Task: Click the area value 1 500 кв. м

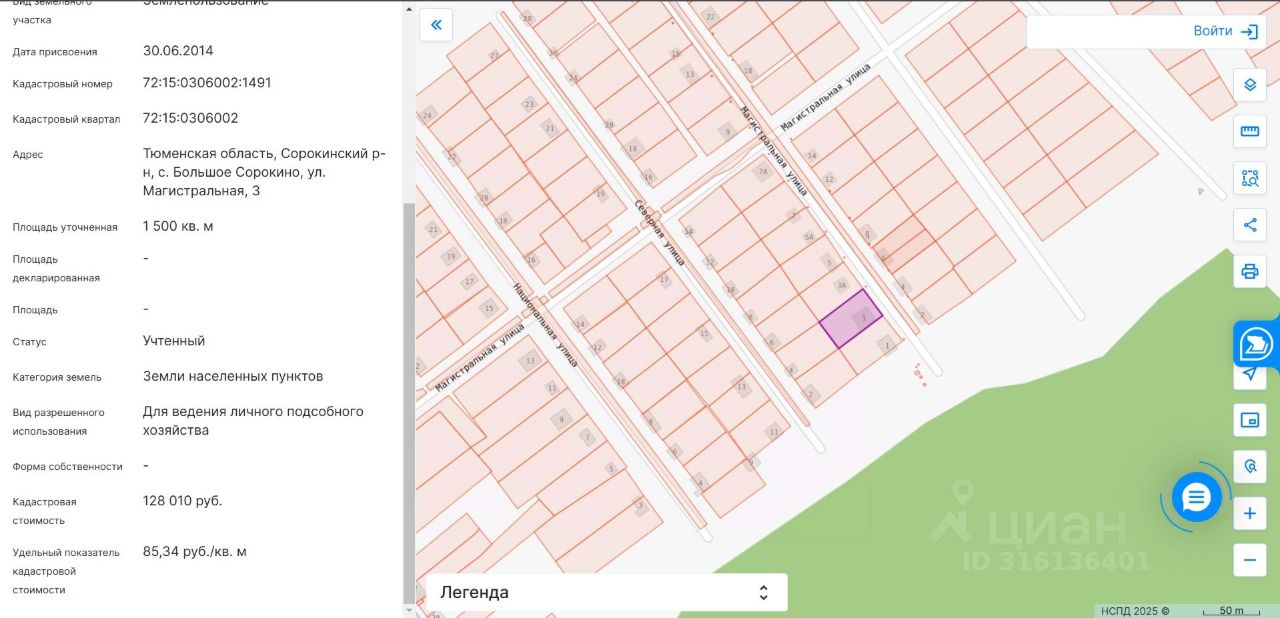Action: point(178,226)
